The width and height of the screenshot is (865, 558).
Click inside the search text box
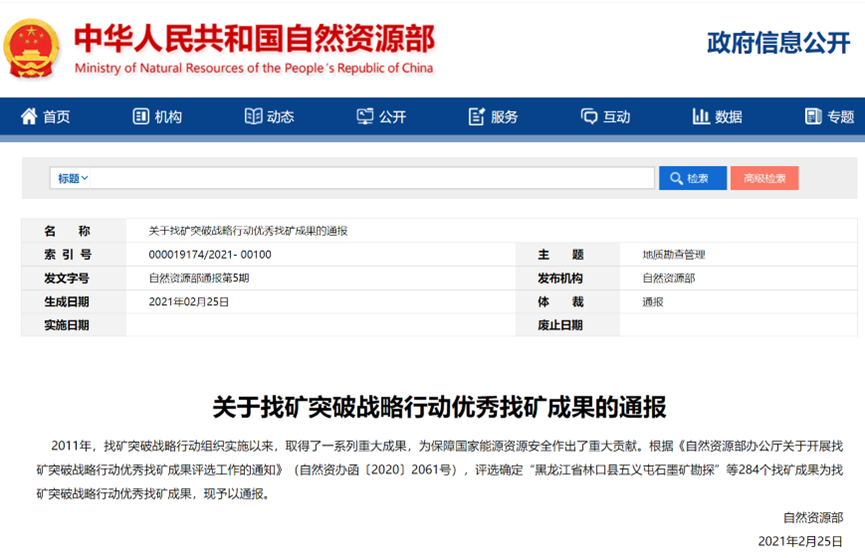point(370,178)
